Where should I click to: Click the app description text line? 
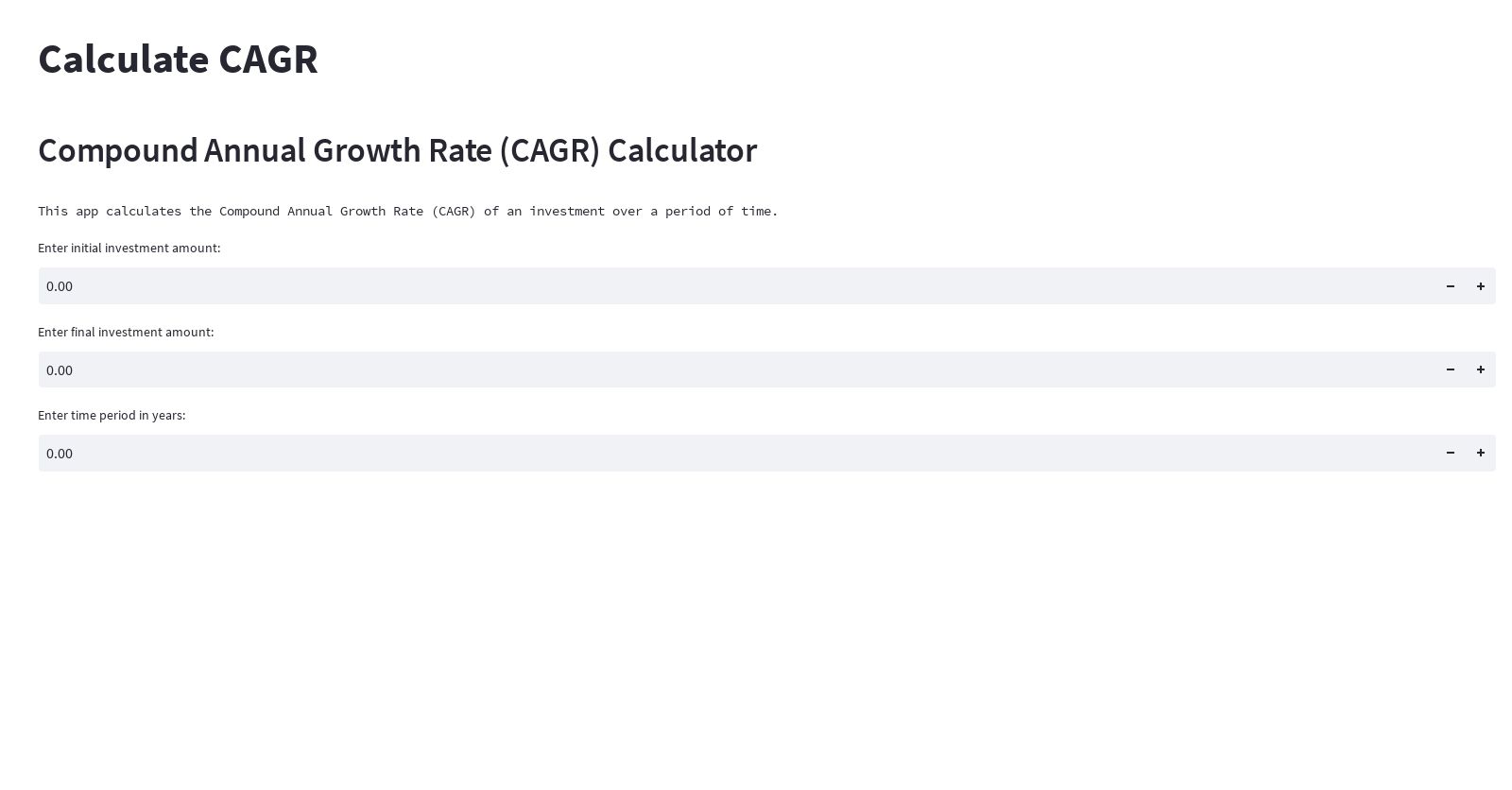click(407, 211)
